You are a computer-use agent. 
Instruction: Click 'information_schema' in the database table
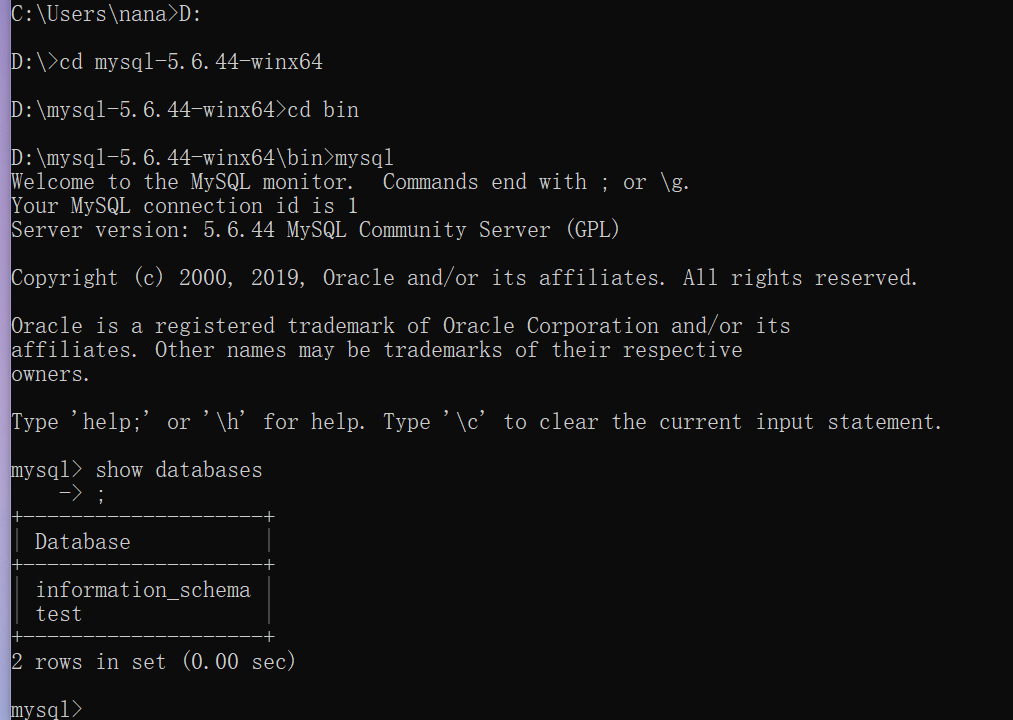142,590
